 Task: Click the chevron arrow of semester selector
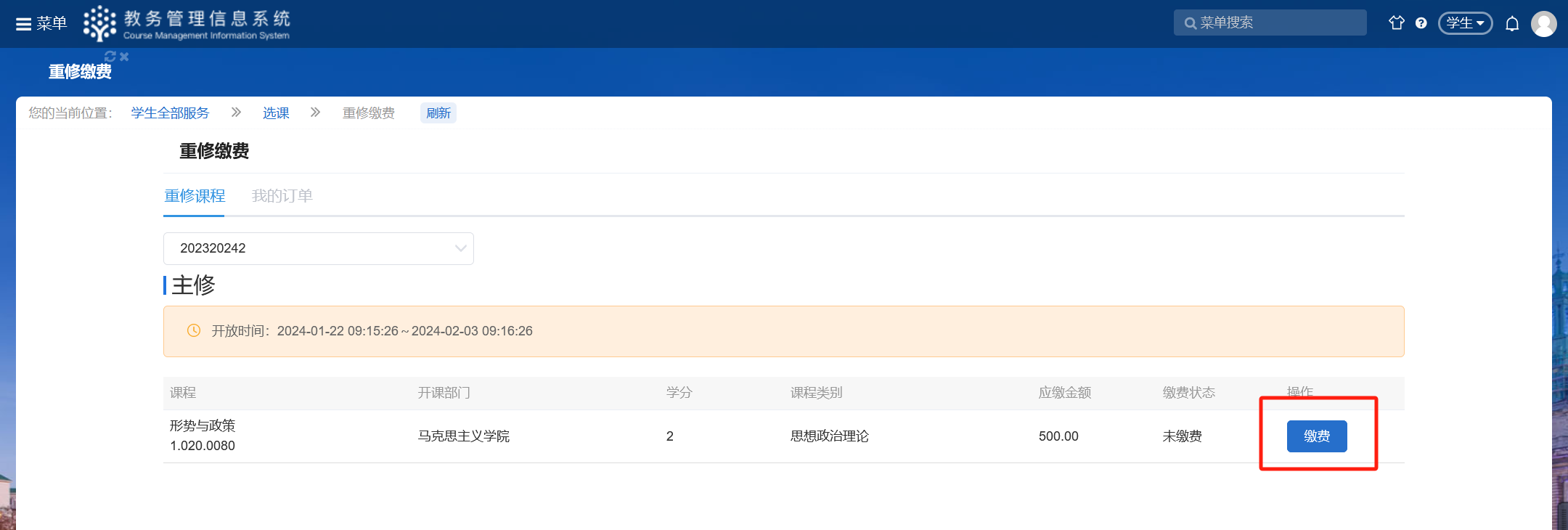[460, 248]
